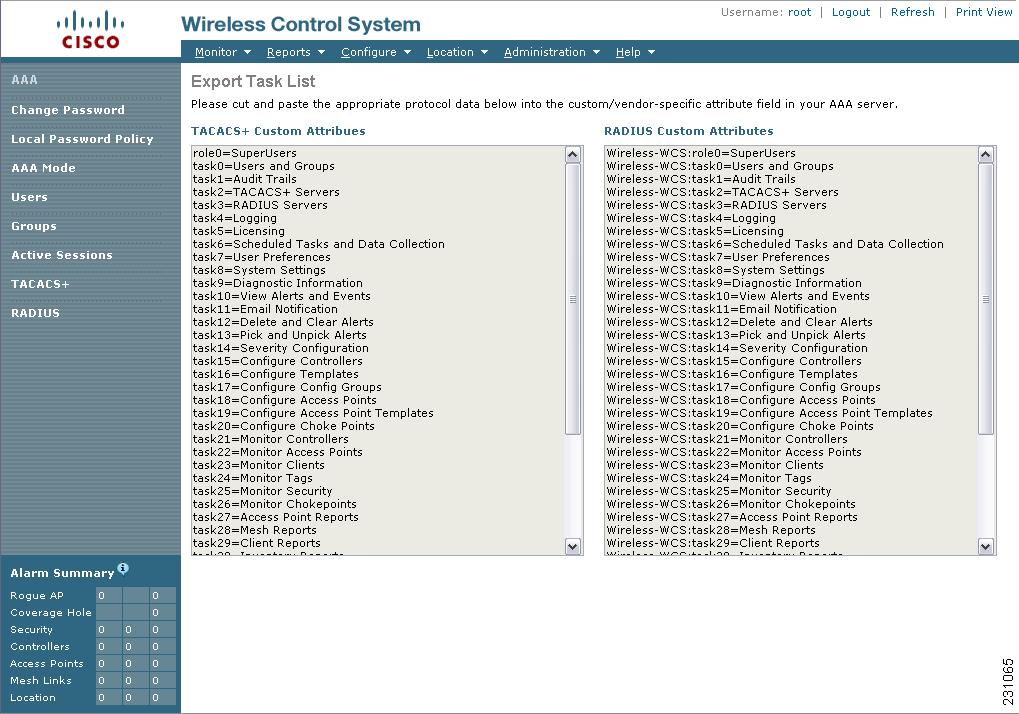Viewport: 1019px width, 714px height.
Task: Click TACACS+ list scroll up arrow
Action: [573, 155]
